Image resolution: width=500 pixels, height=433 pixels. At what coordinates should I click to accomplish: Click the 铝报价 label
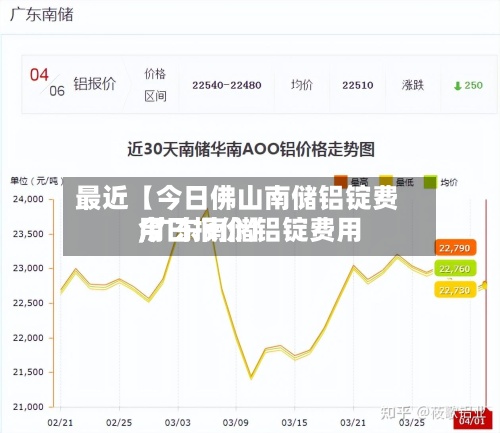(95, 84)
